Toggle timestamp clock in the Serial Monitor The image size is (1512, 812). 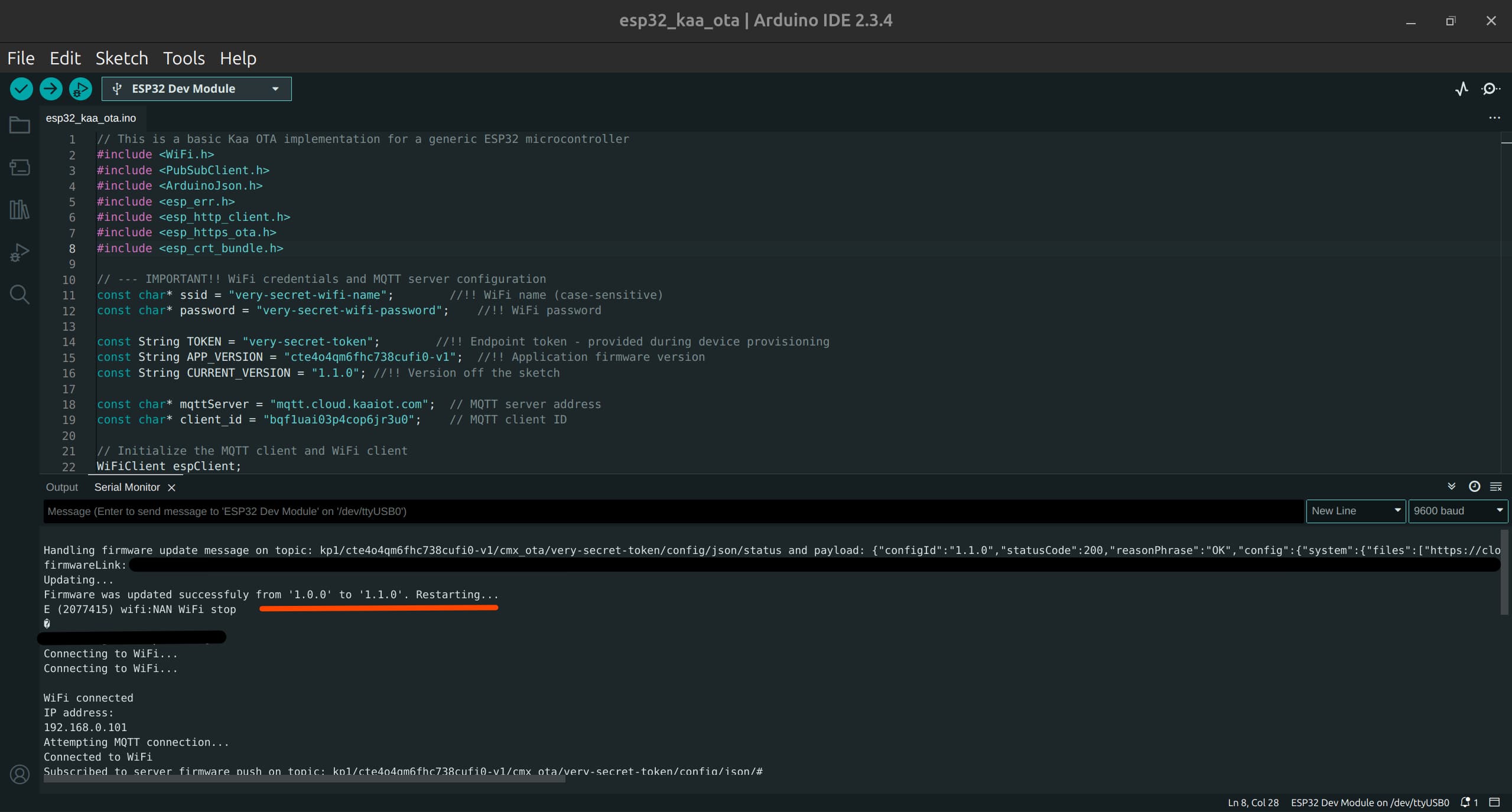(1475, 487)
